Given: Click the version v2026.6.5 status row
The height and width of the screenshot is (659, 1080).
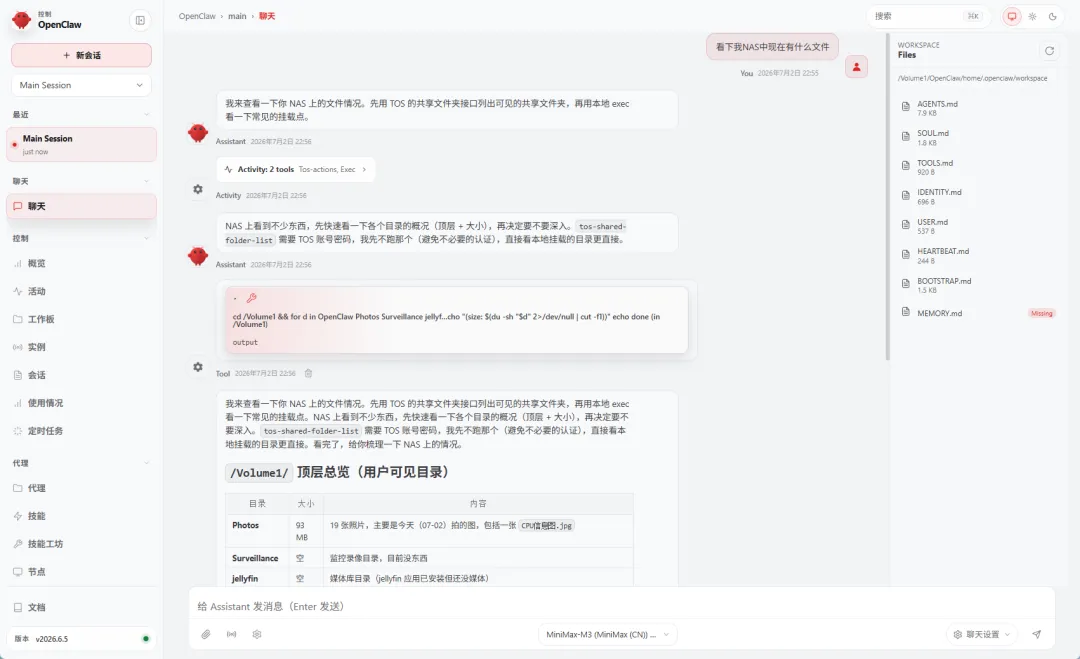Looking at the screenshot, I should (81, 639).
